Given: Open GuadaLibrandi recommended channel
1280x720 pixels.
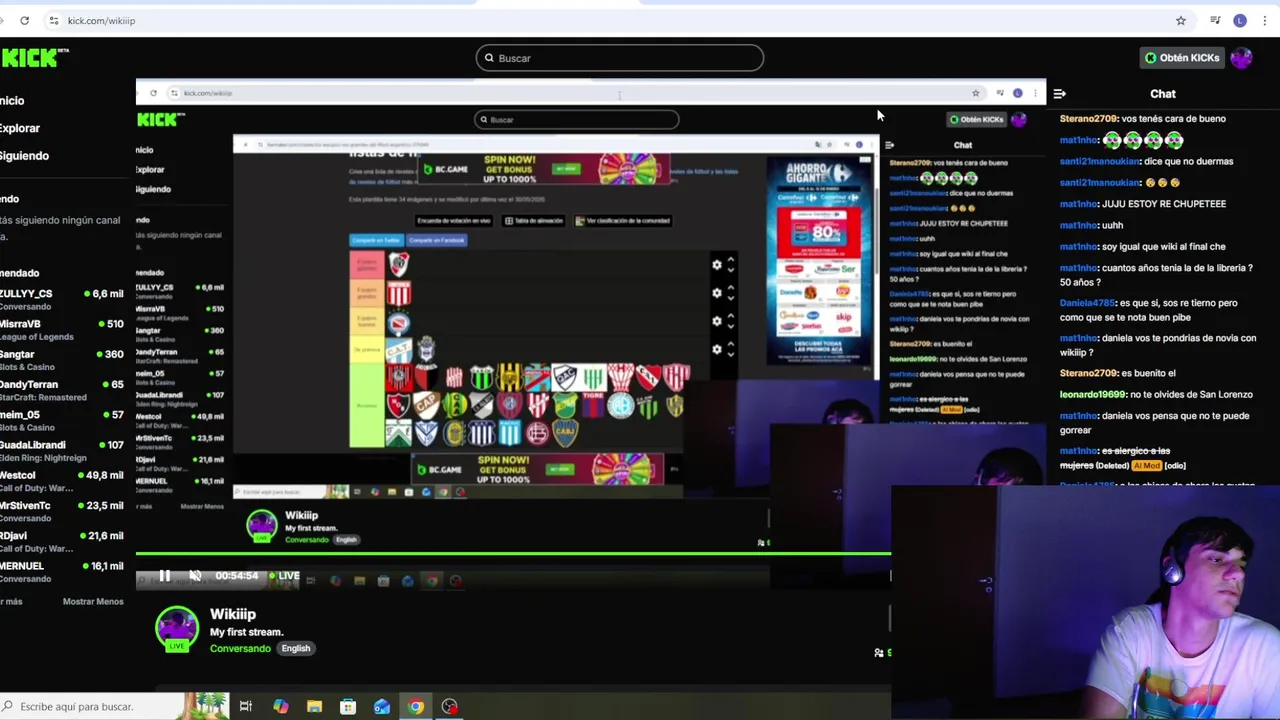Looking at the screenshot, I should coord(62,451).
